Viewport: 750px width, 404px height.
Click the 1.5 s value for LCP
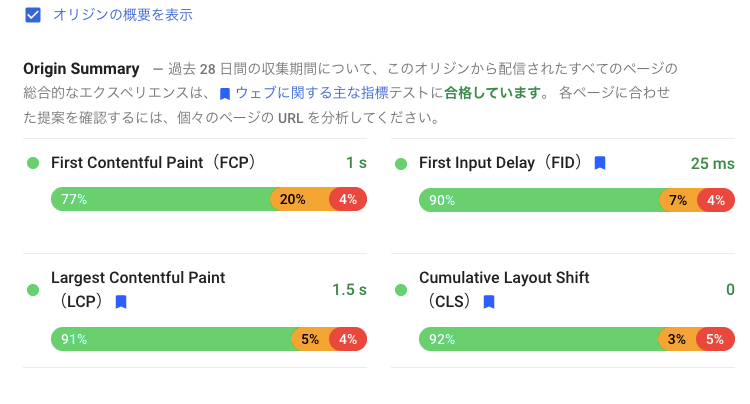(349, 290)
